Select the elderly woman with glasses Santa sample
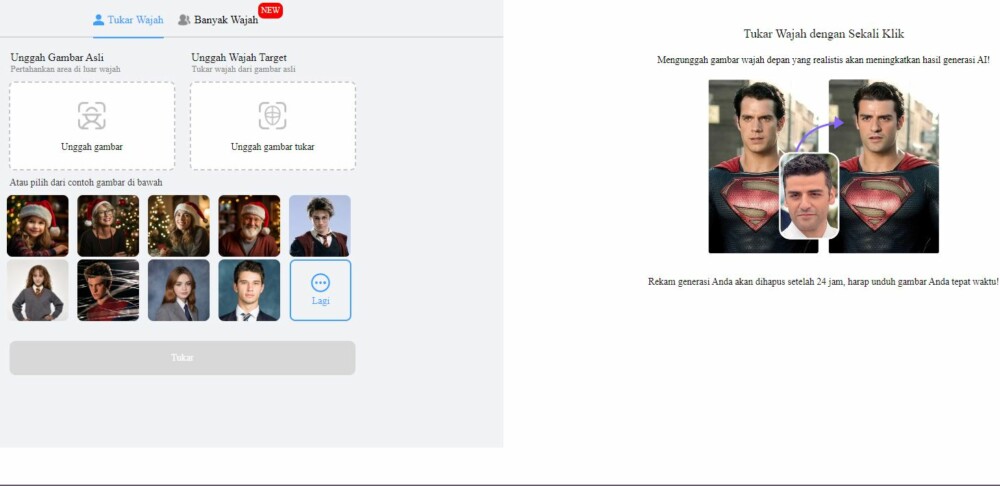The height and width of the screenshot is (486, 1000). click(108, 226)
